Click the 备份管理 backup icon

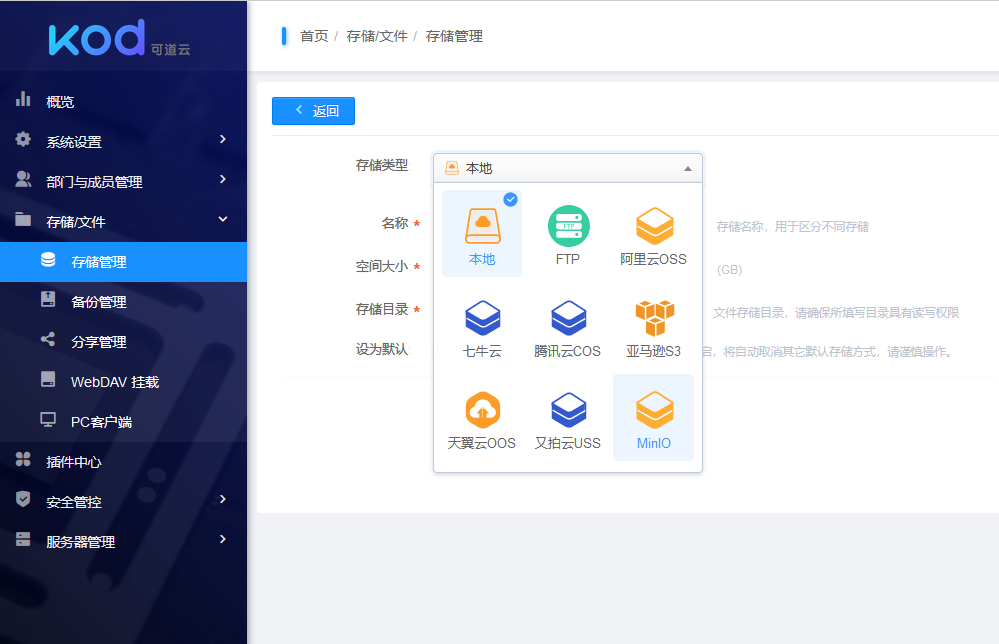[x=48, y=299]
